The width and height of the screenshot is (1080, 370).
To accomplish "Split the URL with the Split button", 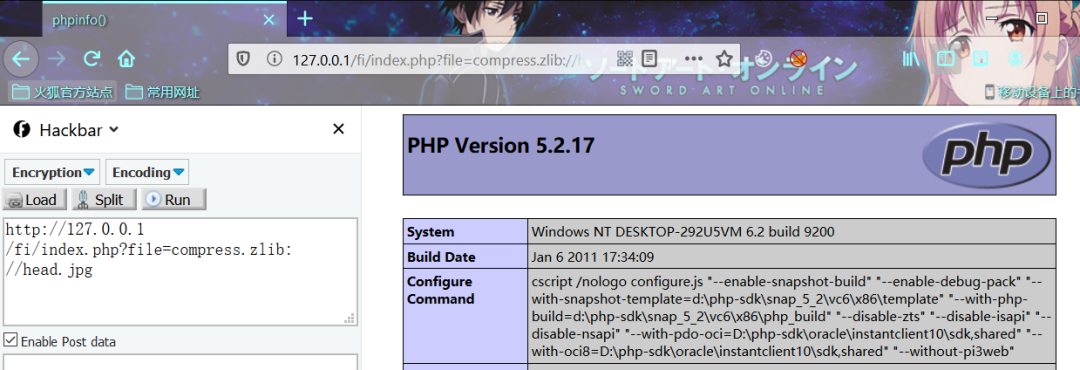I will pyautogui.click(x=103, y=200).
